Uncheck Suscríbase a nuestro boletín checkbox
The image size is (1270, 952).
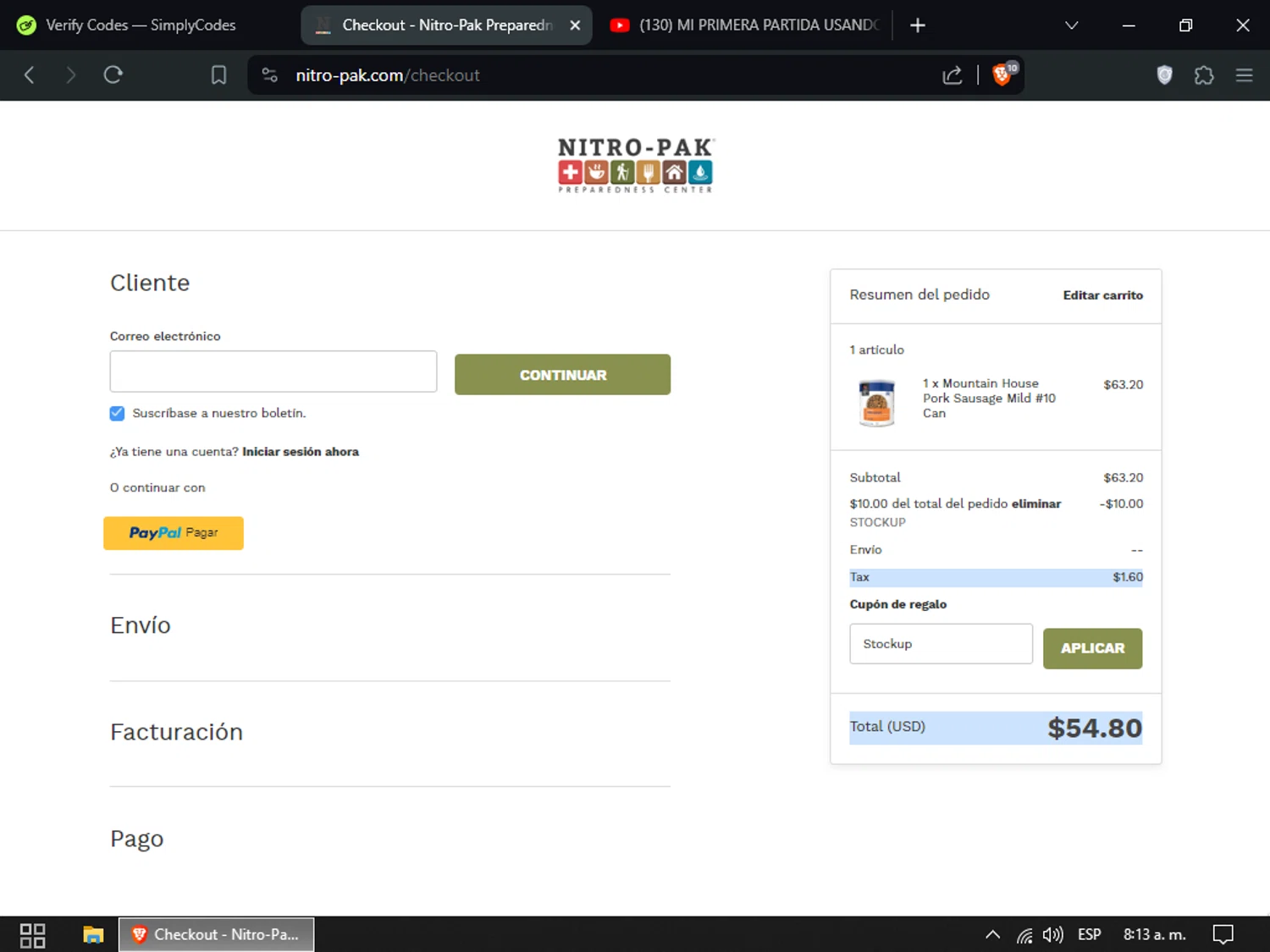pyautogui.click(x=117, y=413)
